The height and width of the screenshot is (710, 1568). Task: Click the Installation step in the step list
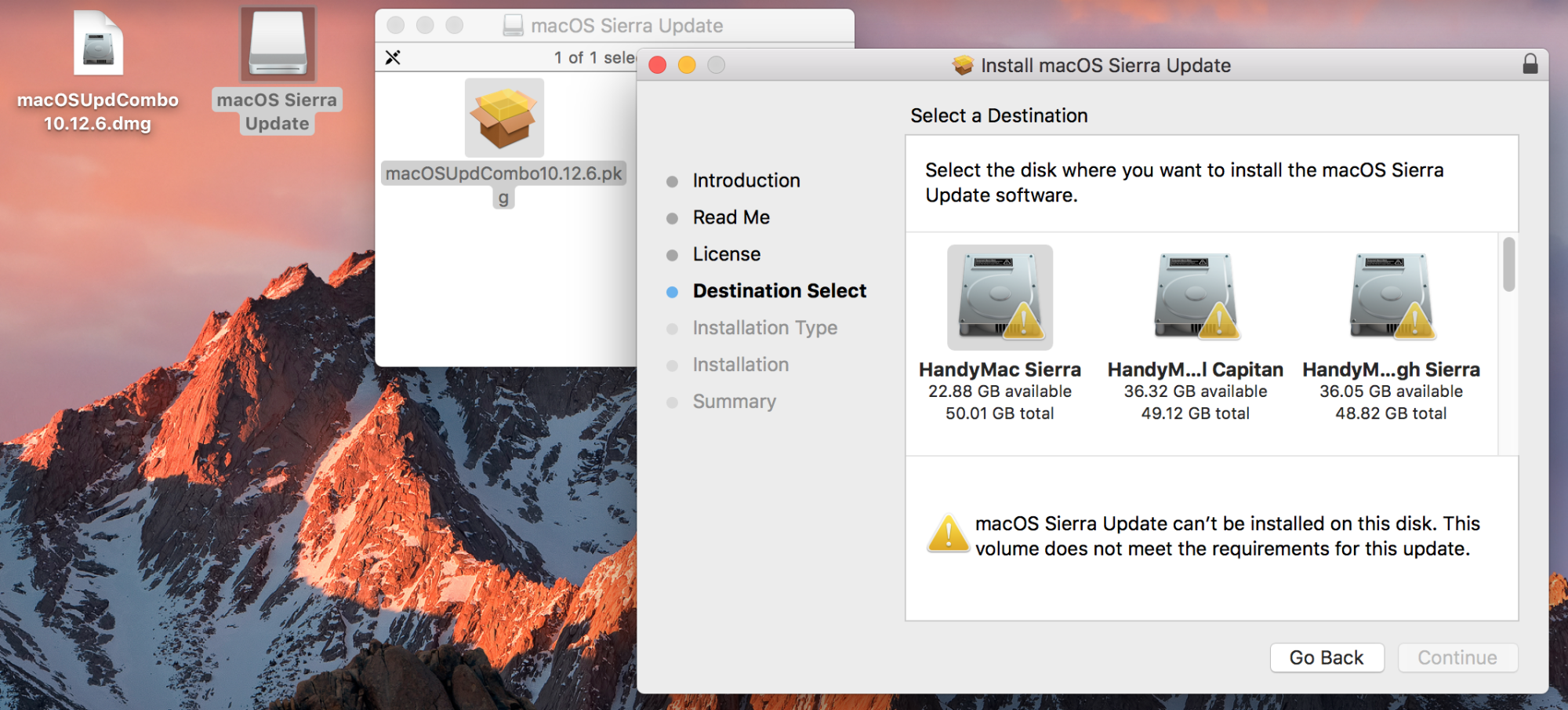pos(740,365)
